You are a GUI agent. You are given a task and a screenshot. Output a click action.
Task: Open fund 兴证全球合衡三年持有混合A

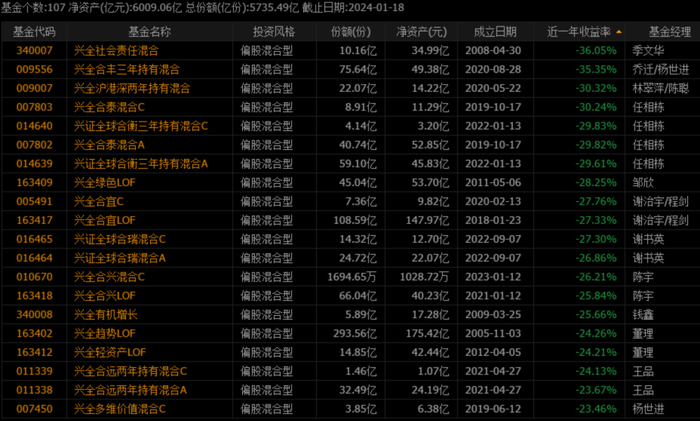(141, 164)
